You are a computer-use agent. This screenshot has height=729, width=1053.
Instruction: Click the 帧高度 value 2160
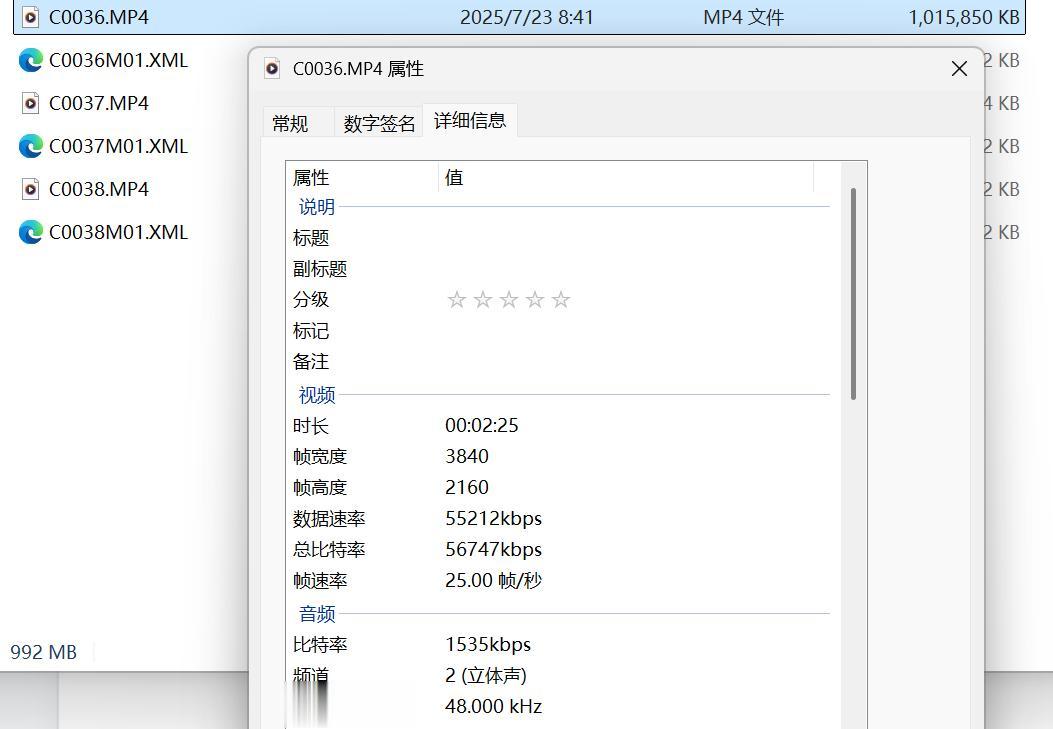click(467, 487)
